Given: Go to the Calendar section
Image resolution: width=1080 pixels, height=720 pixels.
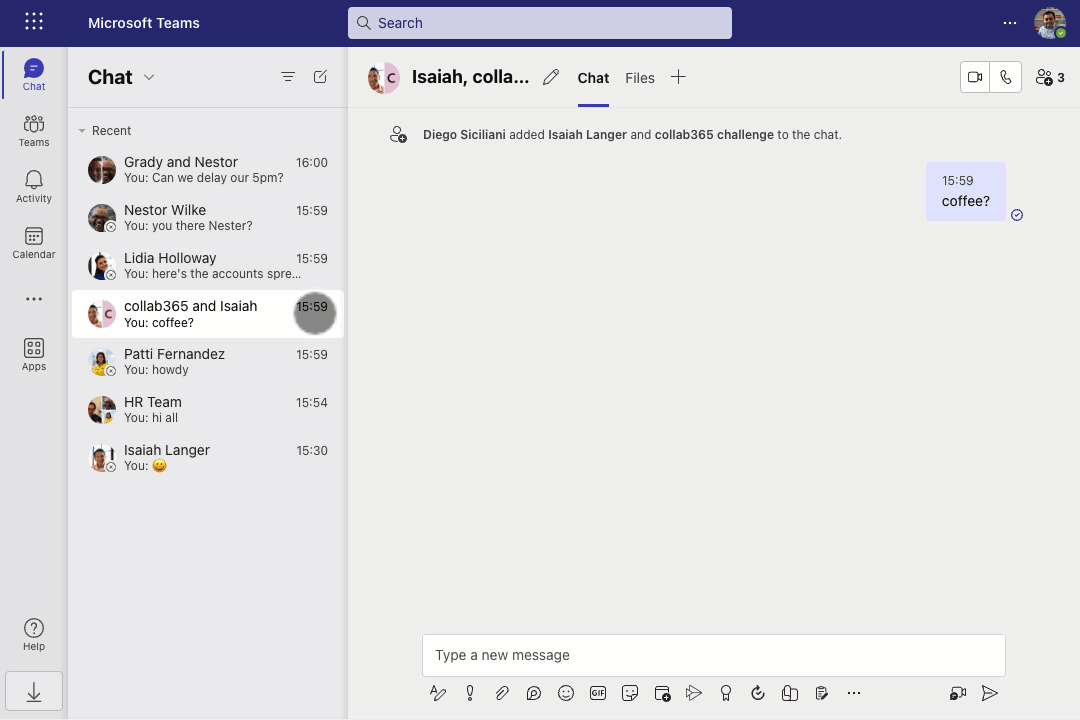Looking at the screenshot, I should point(33,243).
